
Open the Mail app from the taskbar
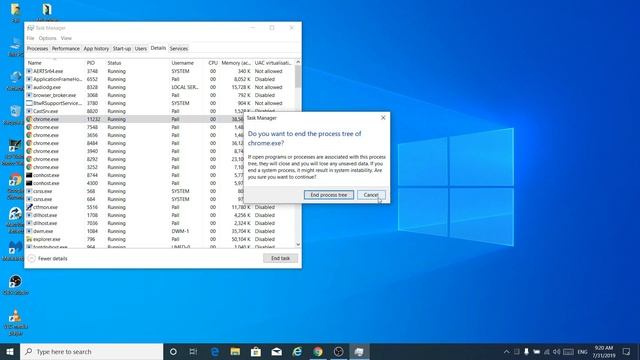point(276,351)
